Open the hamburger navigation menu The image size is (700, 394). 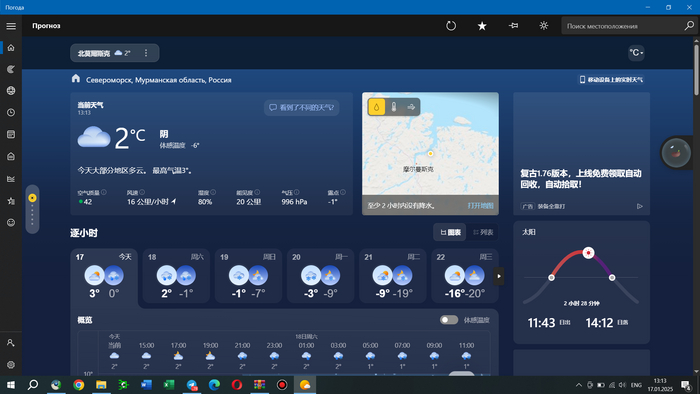[x=11, y=26]
